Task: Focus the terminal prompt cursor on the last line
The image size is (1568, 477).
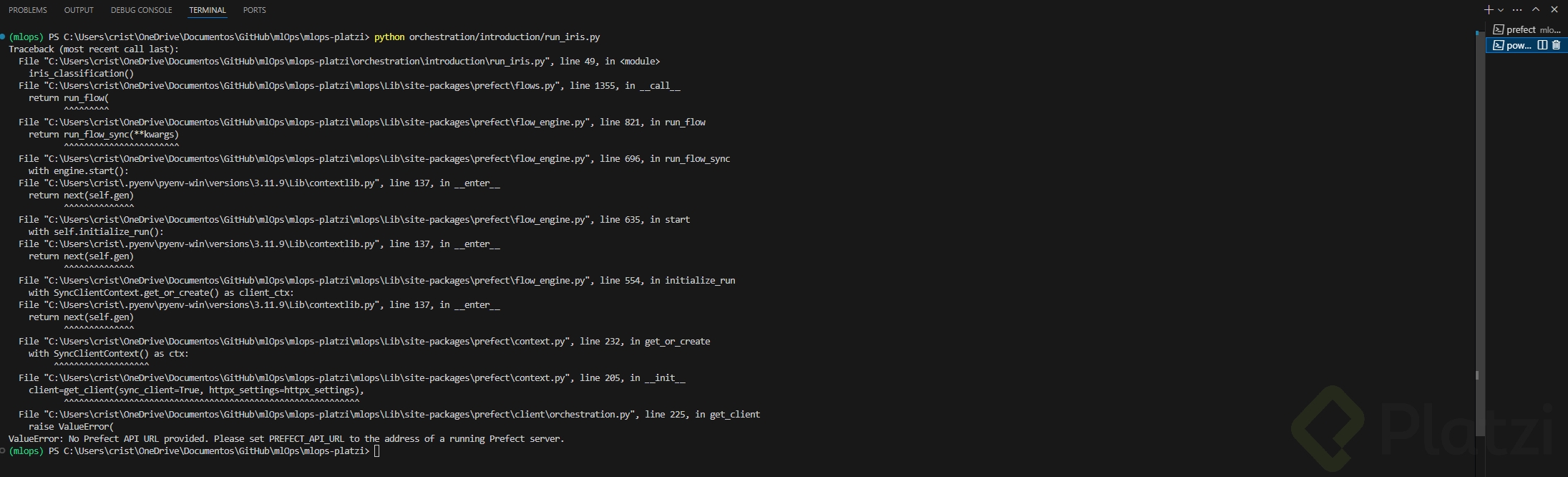Action: (377, 451)
